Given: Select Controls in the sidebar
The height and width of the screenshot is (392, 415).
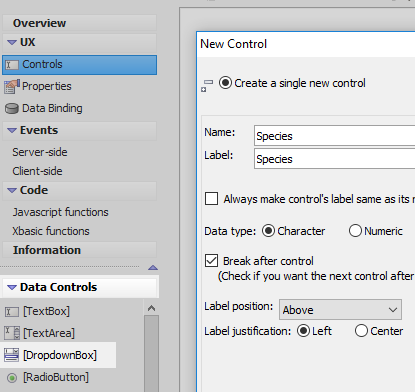Looking at the screenshot, I should click(80, 65).
